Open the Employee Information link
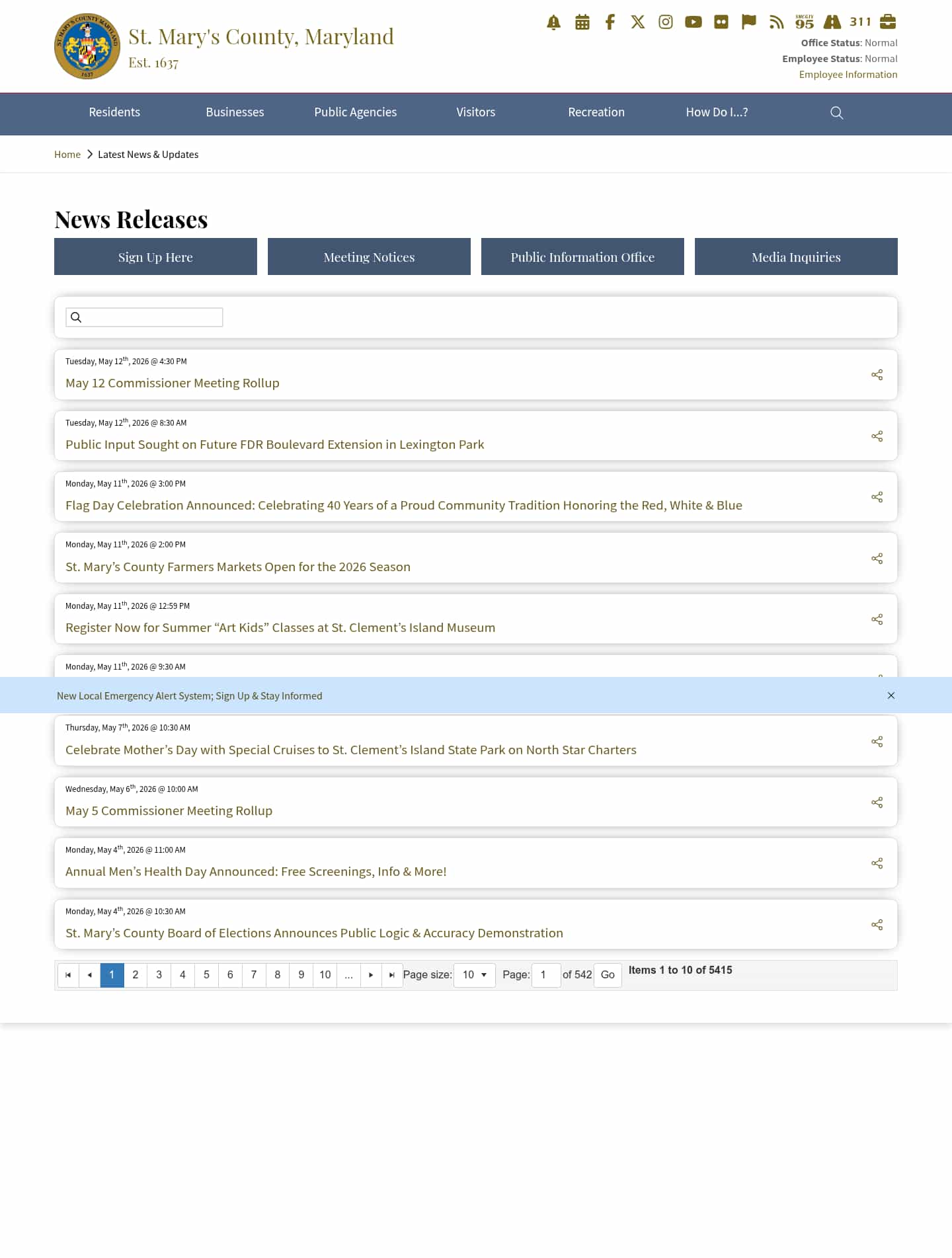Screen dimensions: 952x1258 (x=848, y=75)
